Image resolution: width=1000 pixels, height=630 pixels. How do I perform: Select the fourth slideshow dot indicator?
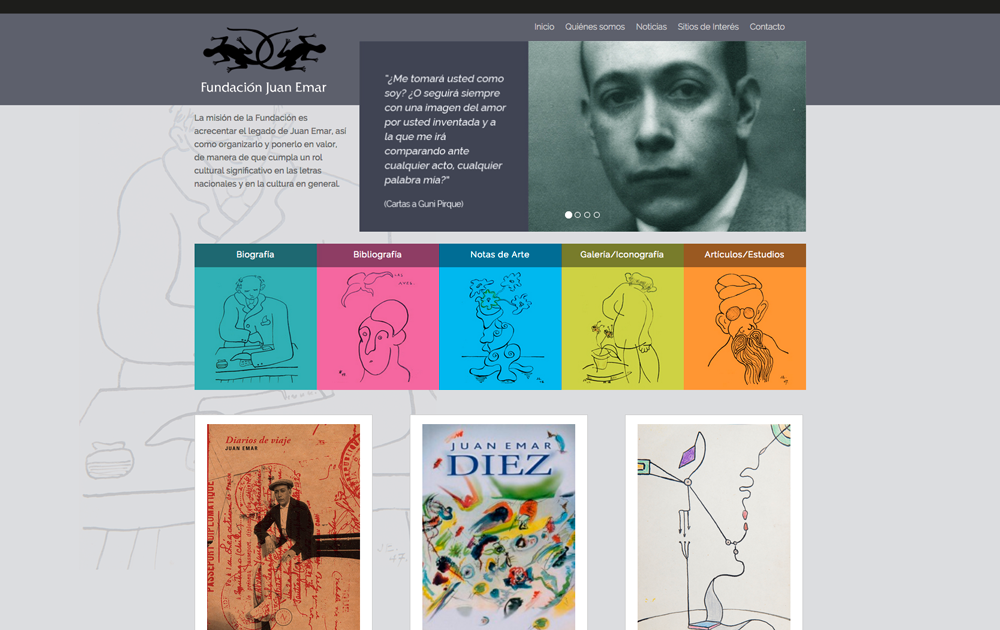coord(597,215)
